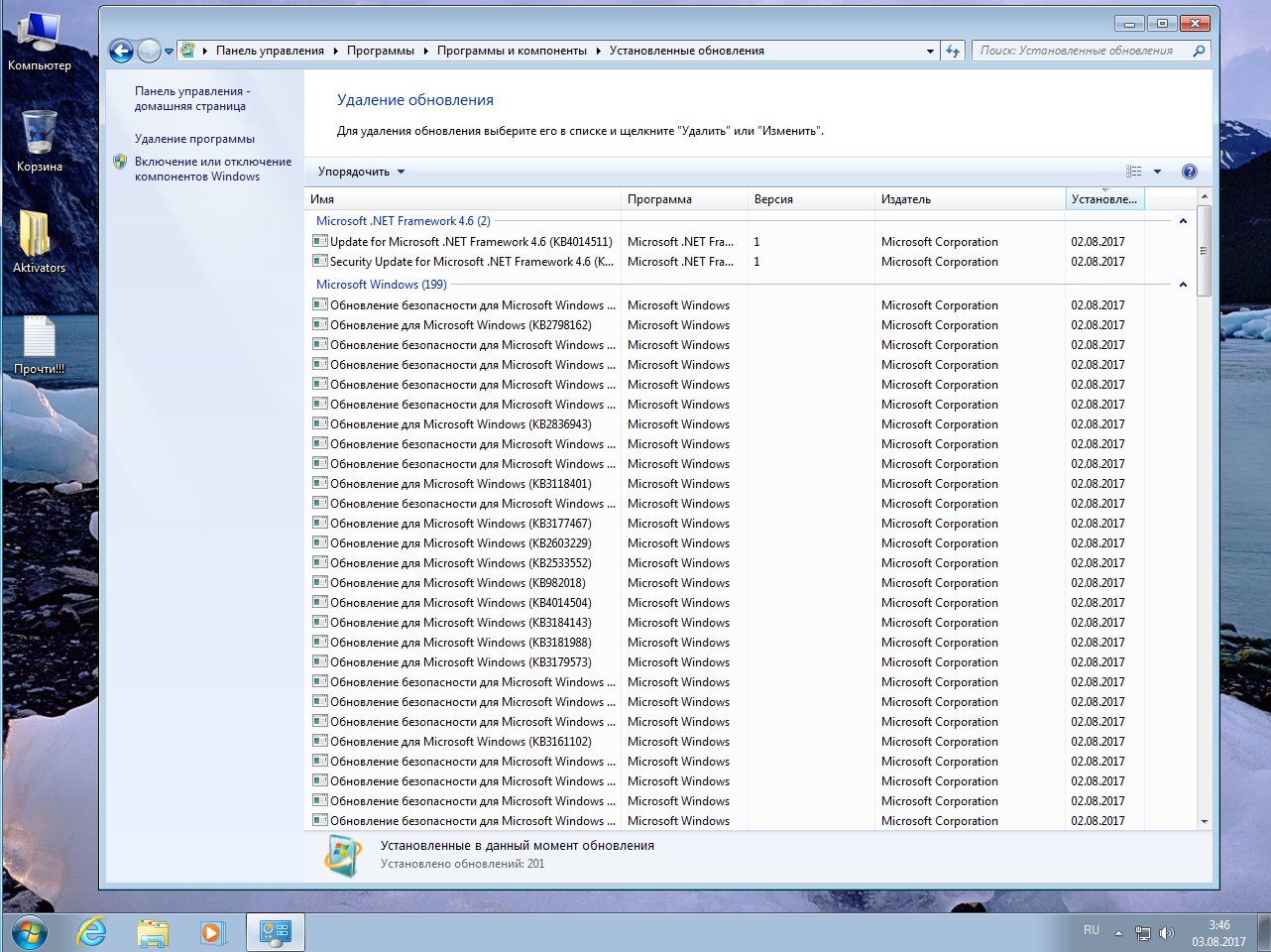Open the view options dropdown arrow
Image resolution: width=1271 pixels, height=952 pixels.
[x=1157, y=172]
